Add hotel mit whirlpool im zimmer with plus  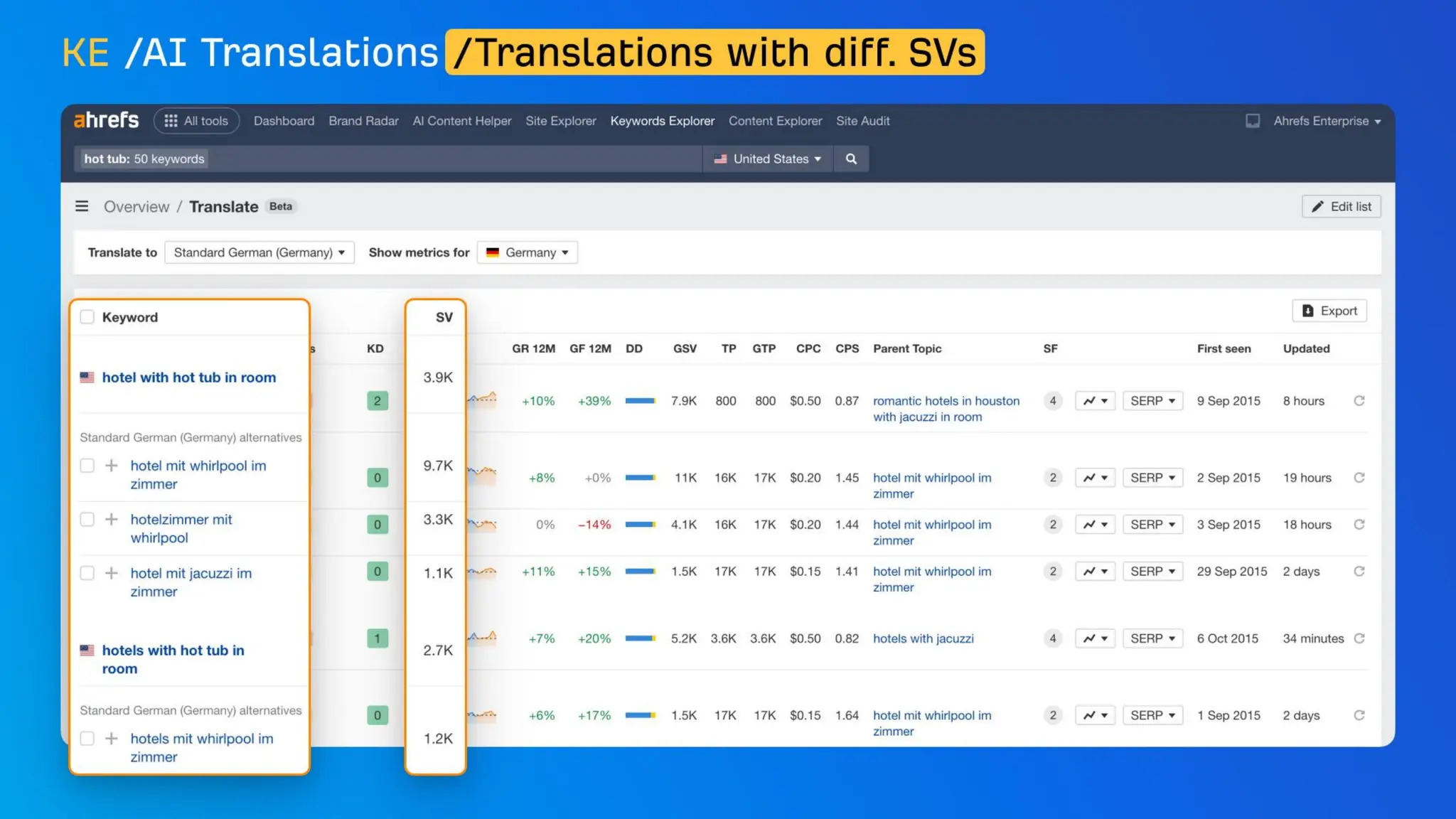coord(112,466)
